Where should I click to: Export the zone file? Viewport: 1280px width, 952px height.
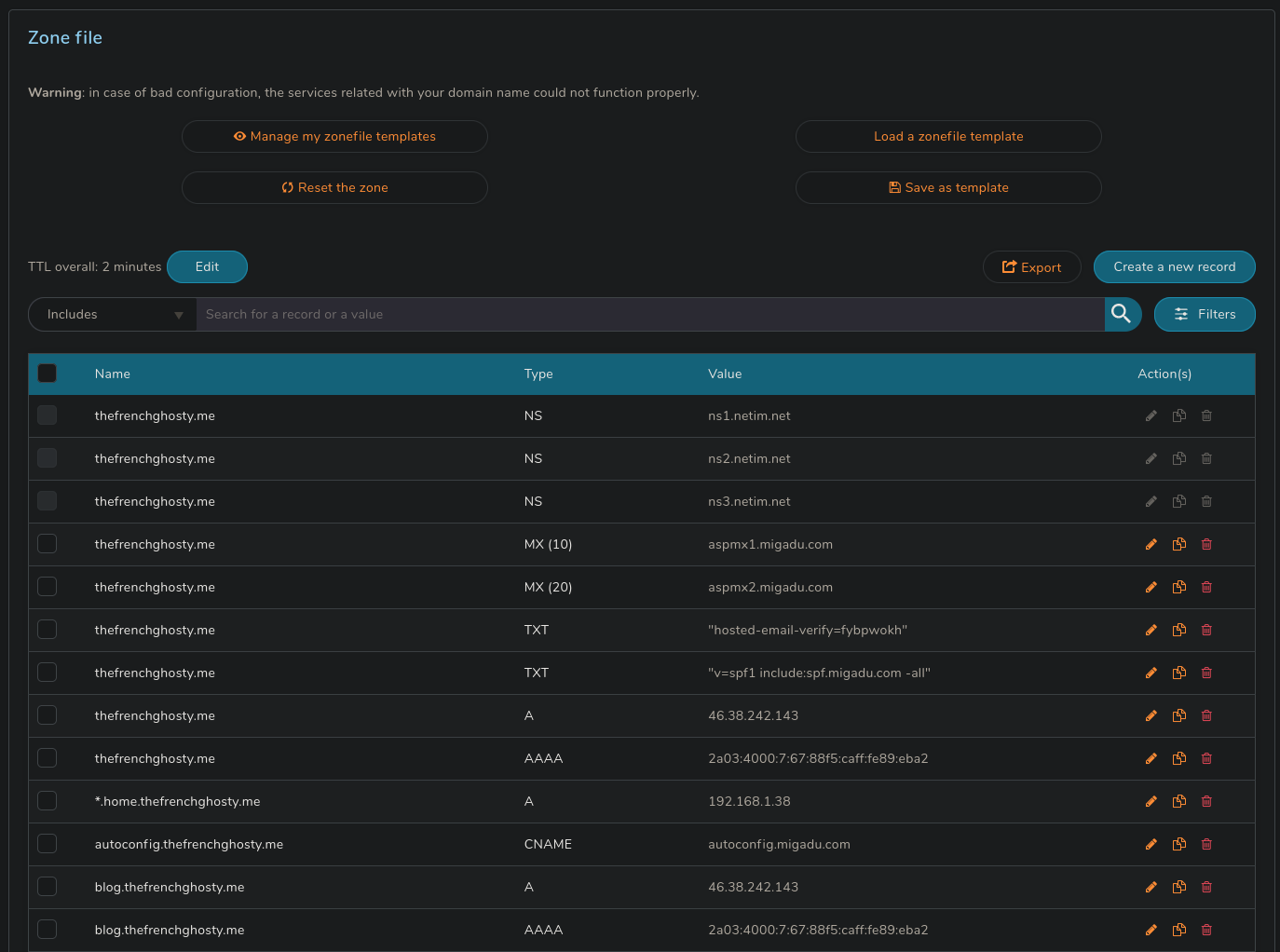coord(1032,267)
